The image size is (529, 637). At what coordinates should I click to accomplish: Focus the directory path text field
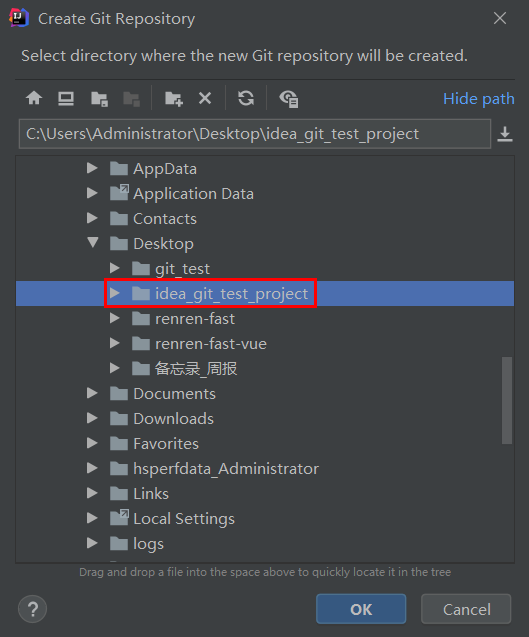[x=255, y=134]
